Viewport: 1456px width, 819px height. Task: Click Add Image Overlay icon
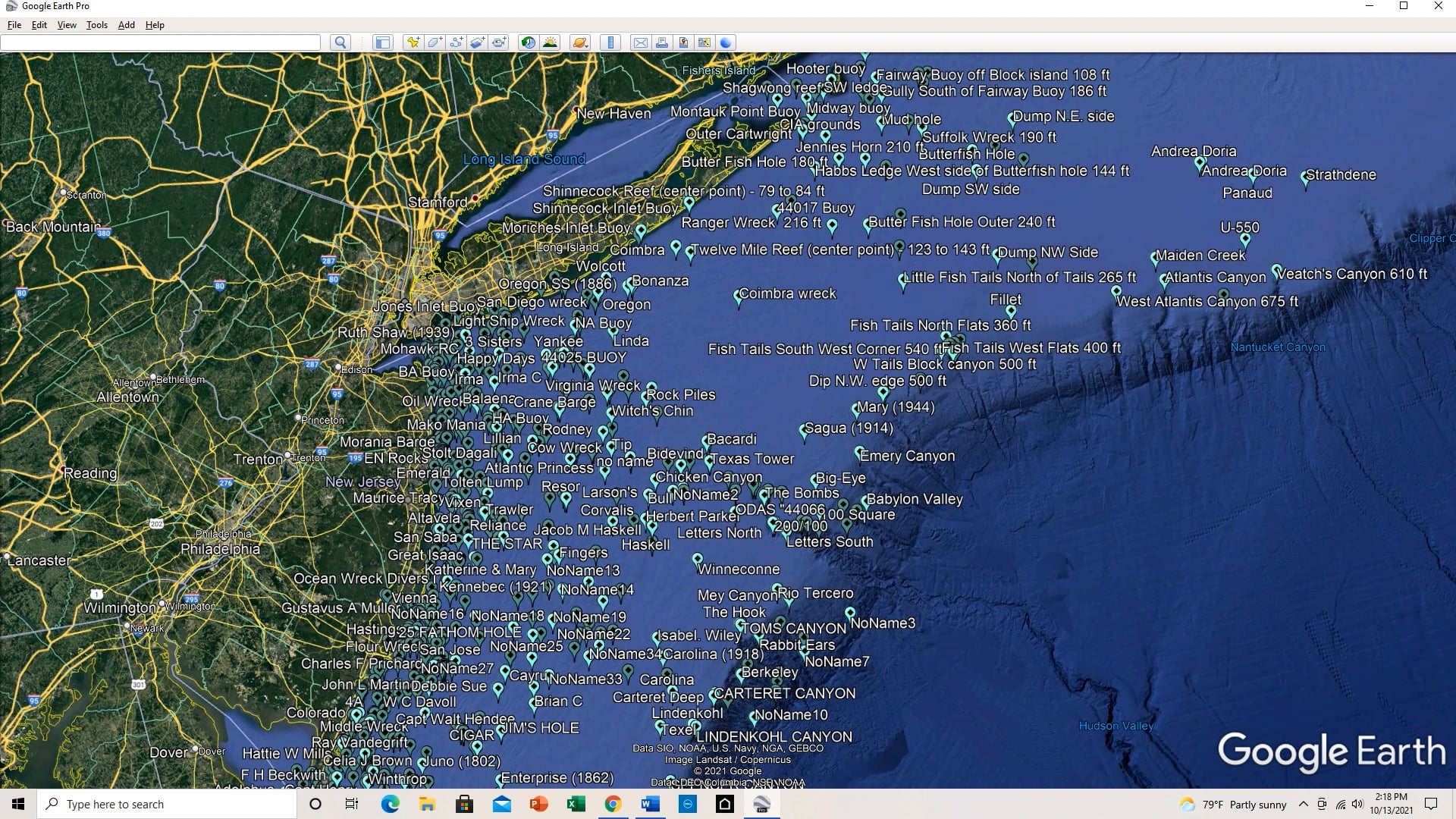click(x=477, y=42)
